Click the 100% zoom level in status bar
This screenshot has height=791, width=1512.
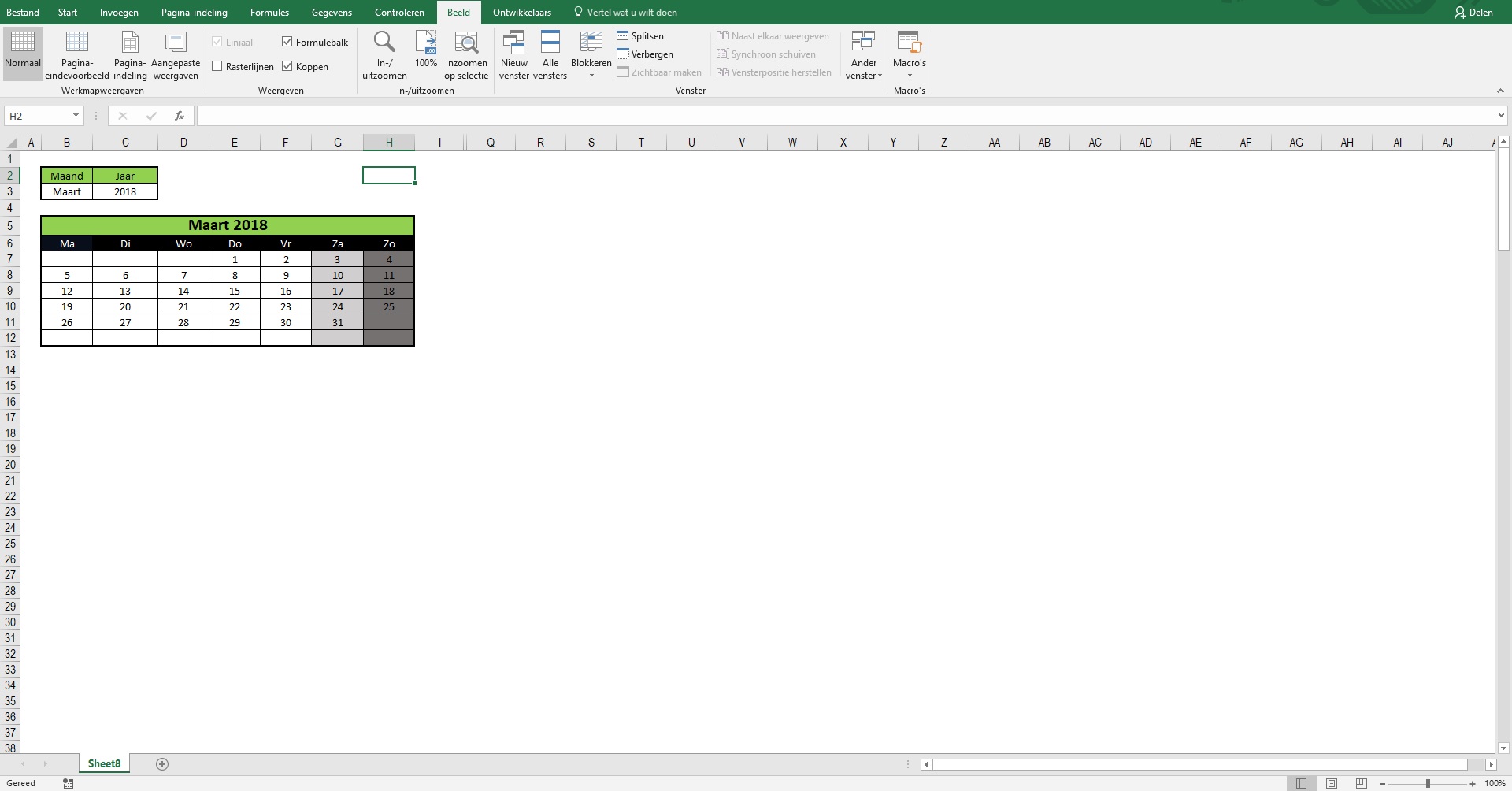(1495, 784)
